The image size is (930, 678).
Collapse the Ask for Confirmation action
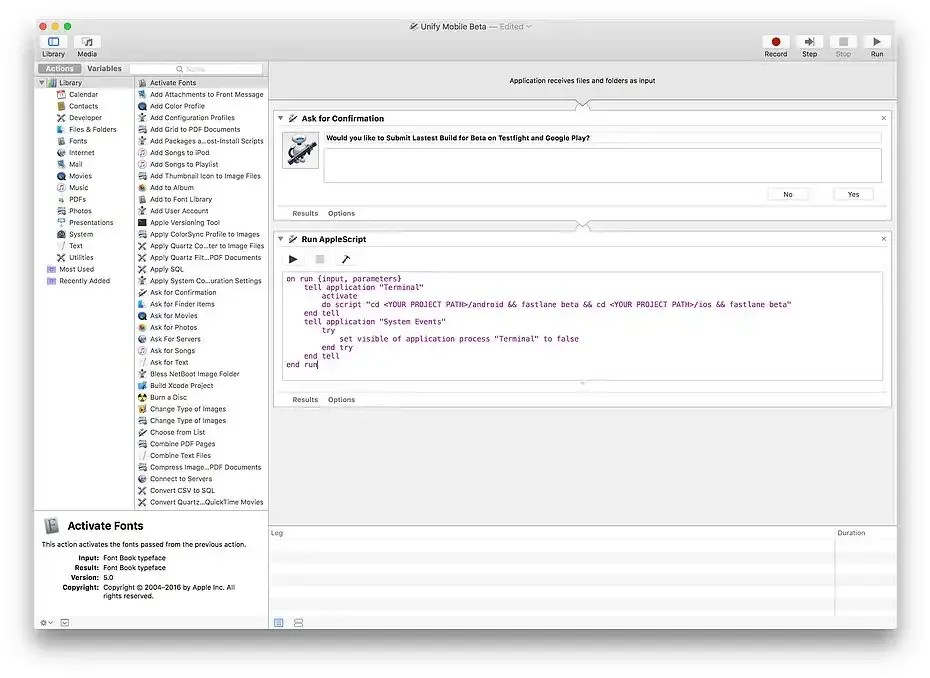point(281,118)
